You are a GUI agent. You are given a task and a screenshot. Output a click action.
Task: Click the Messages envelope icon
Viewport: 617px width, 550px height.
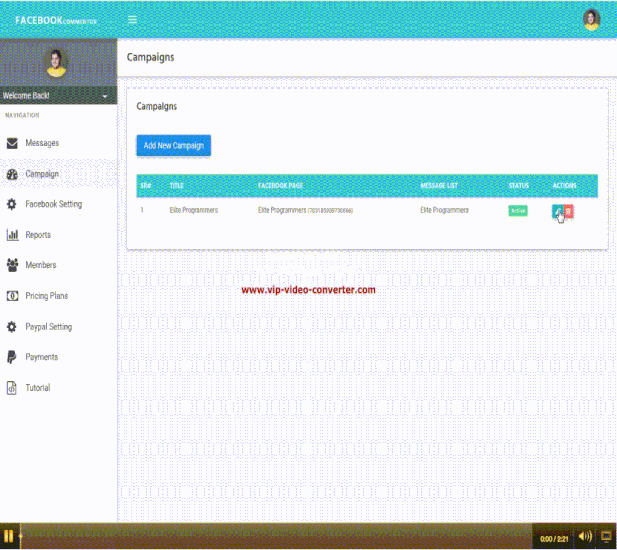[12, 143]
